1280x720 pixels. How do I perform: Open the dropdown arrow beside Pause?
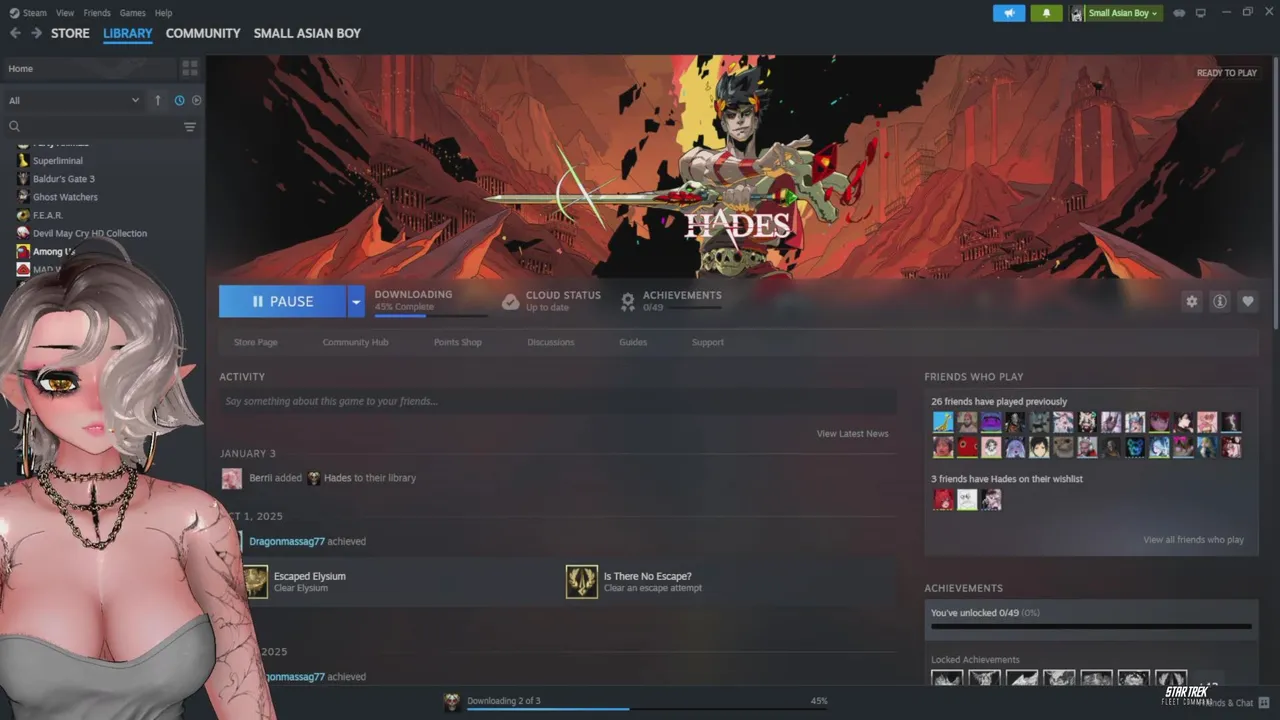coord(356,301)
